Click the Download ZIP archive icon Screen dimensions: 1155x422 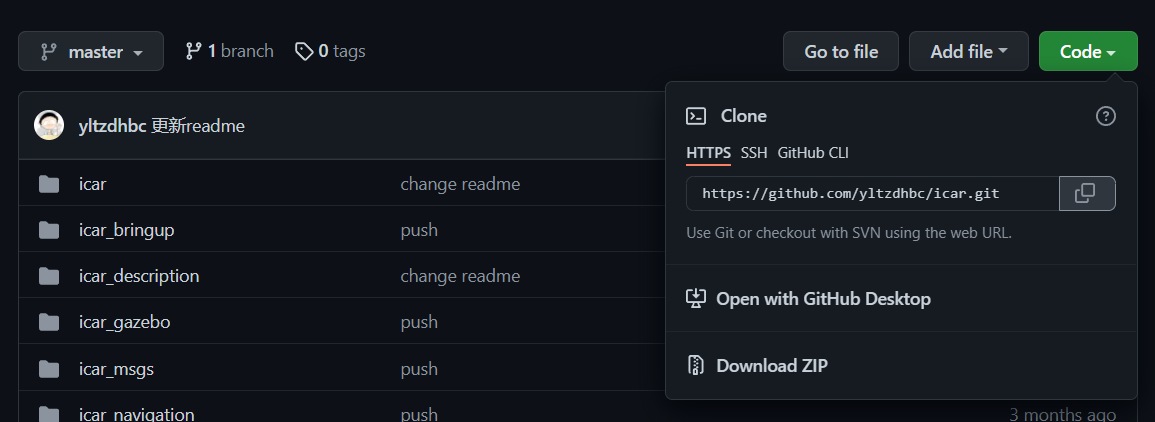(x=696, y=365)
